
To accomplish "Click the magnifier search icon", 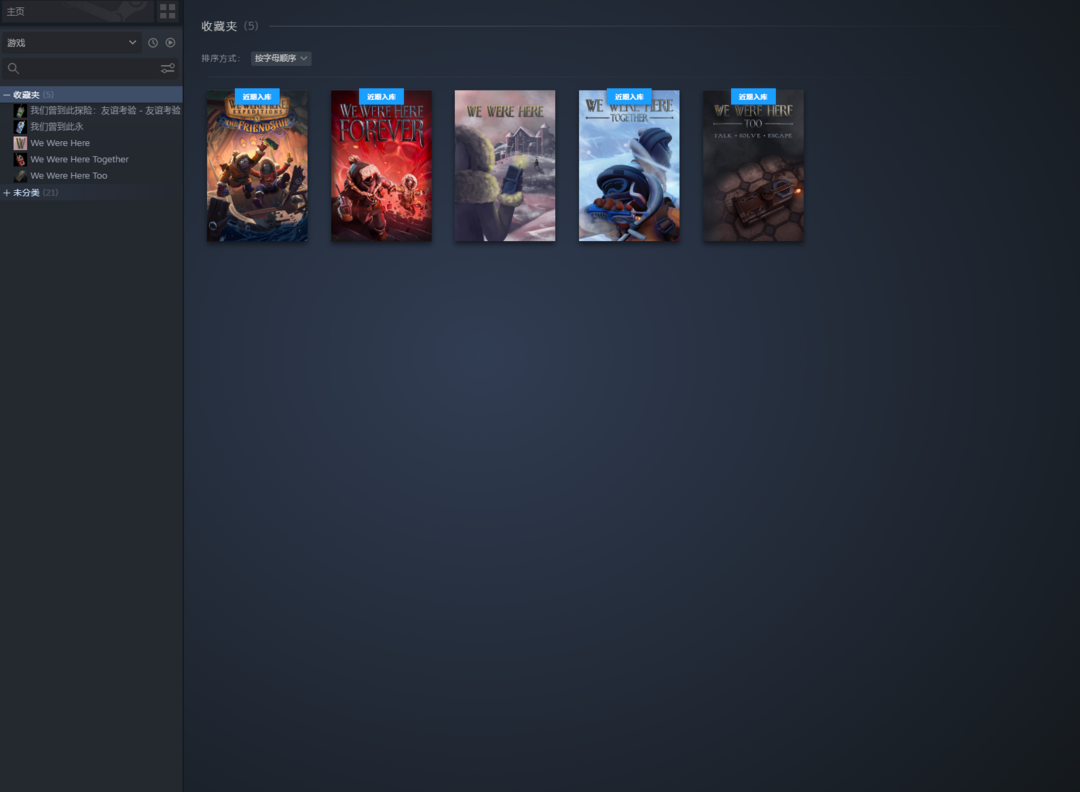I will pyautogui.click(x=13, y=69).
